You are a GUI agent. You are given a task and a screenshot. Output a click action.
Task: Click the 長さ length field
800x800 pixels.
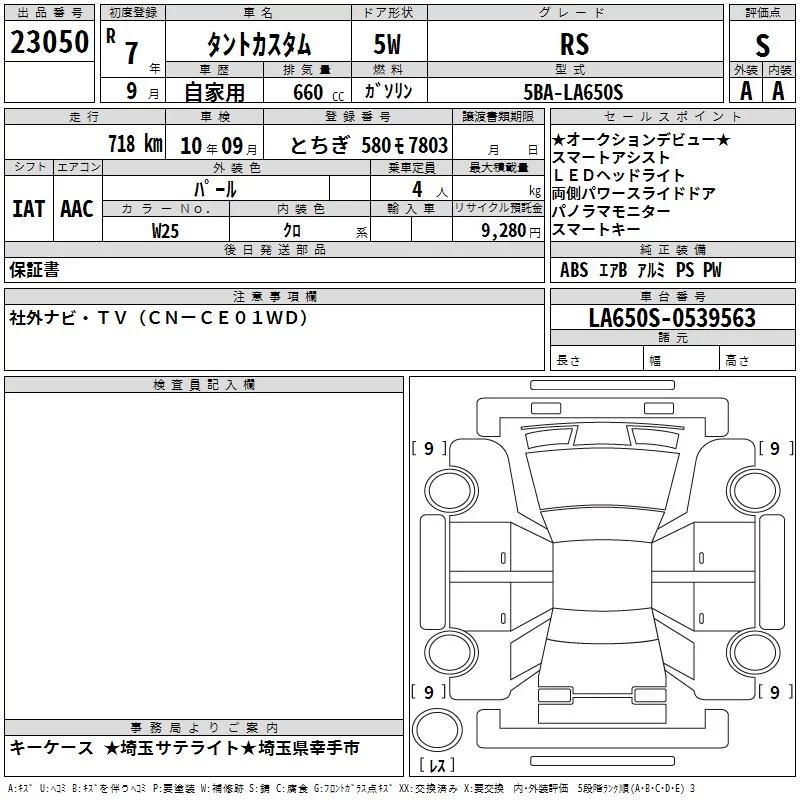597,360
